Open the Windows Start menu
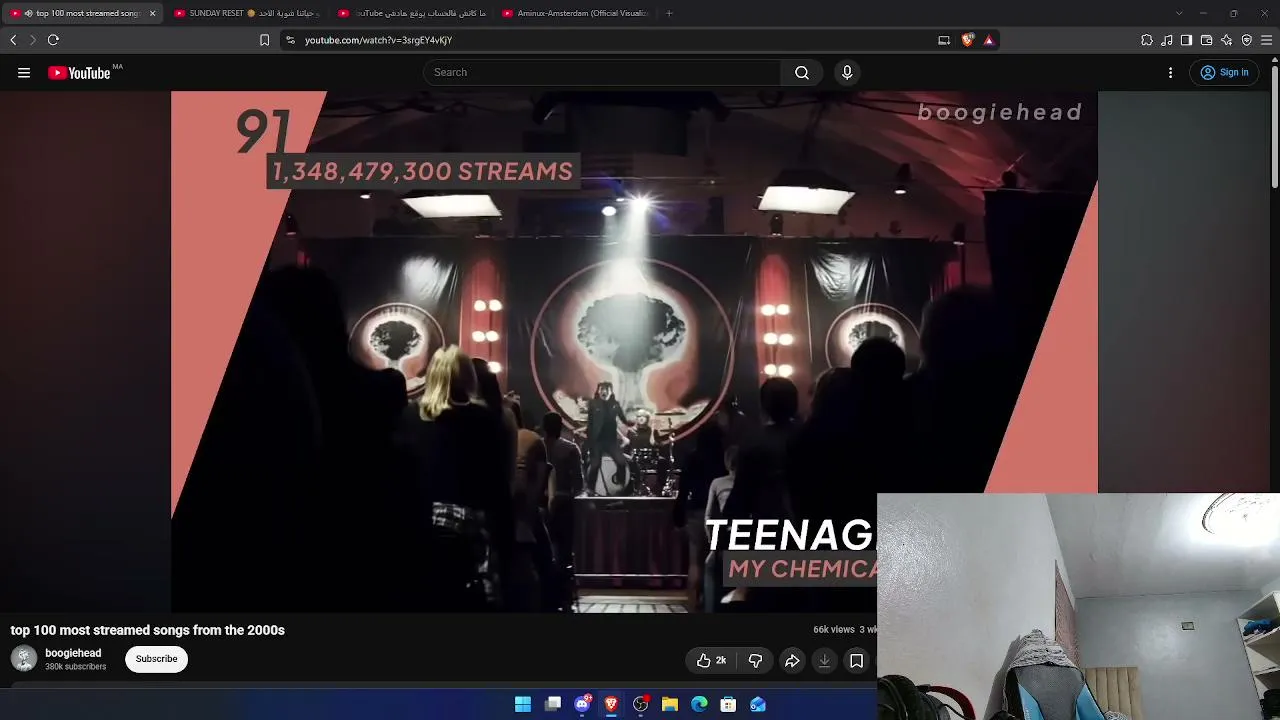The width and height of the screenshot is (1280, 720). [x=523, y=704]
